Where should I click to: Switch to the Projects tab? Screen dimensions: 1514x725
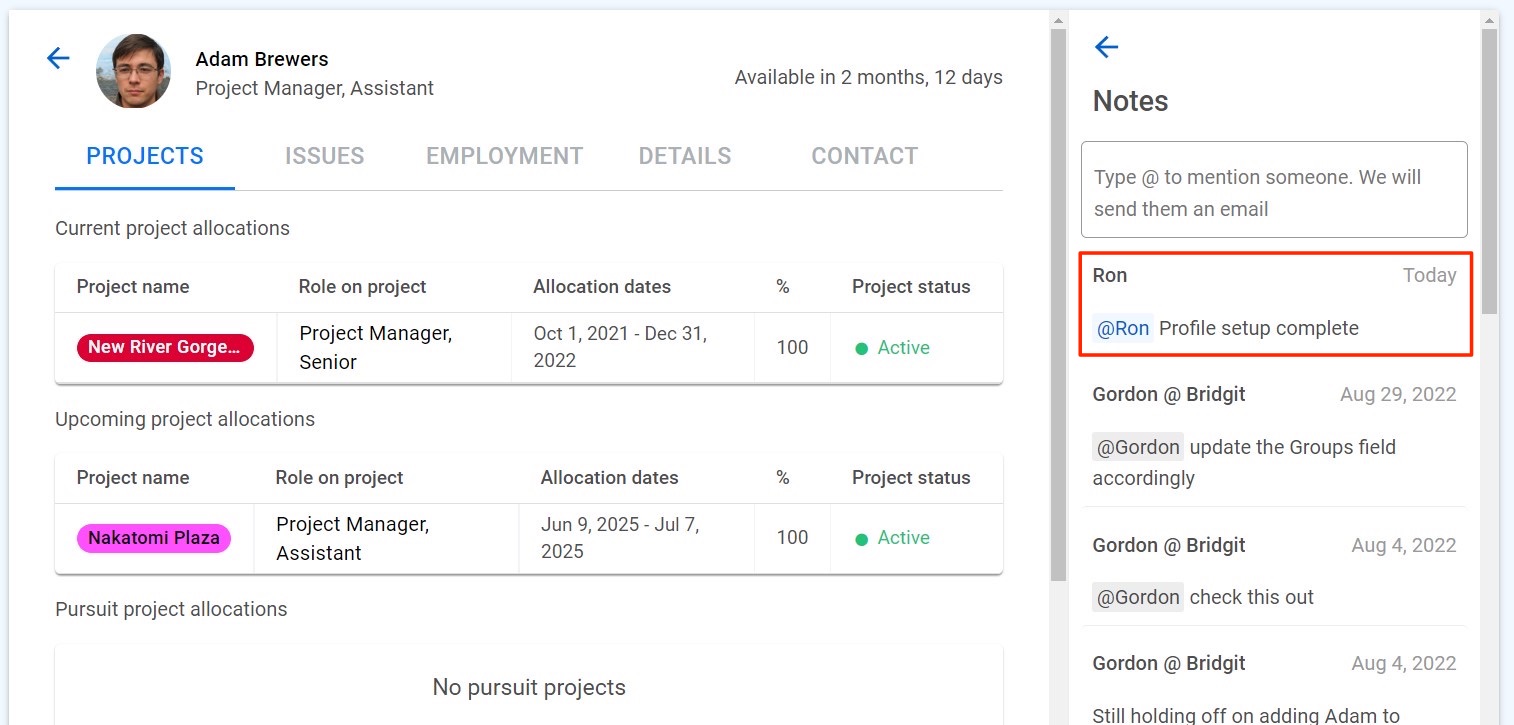[x=145, y=157]
